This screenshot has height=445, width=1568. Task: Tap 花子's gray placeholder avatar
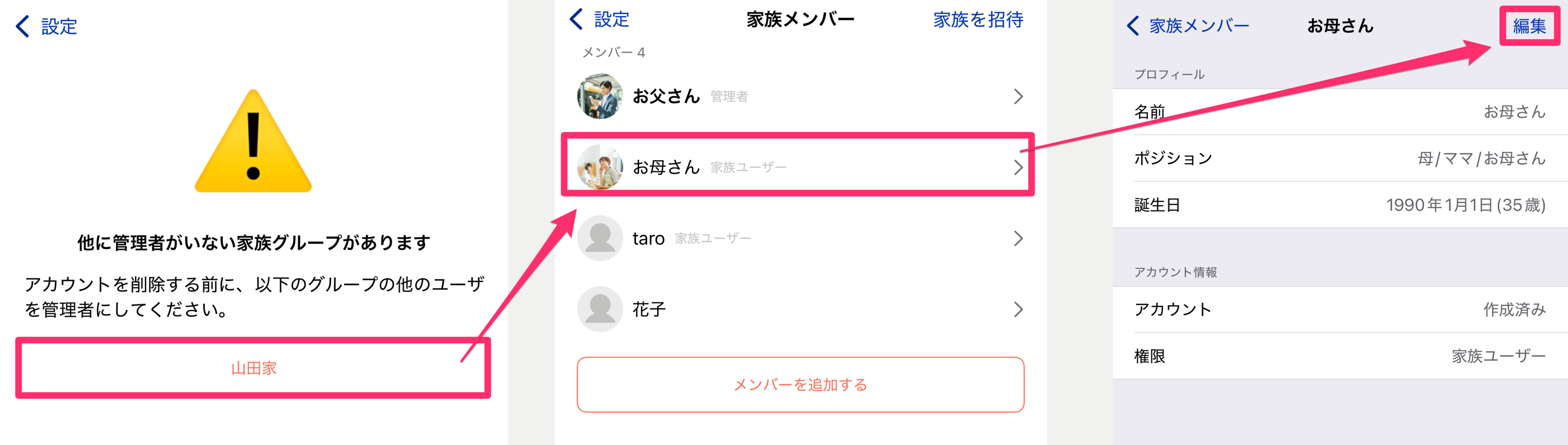coord(599,309)
